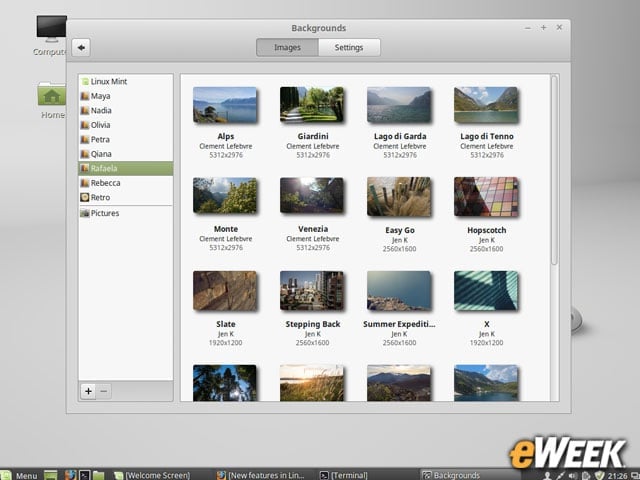This screenshot has width=640, height=480.
Task: Launch Firefox from the panel launcher
Action: click(70, 475)
